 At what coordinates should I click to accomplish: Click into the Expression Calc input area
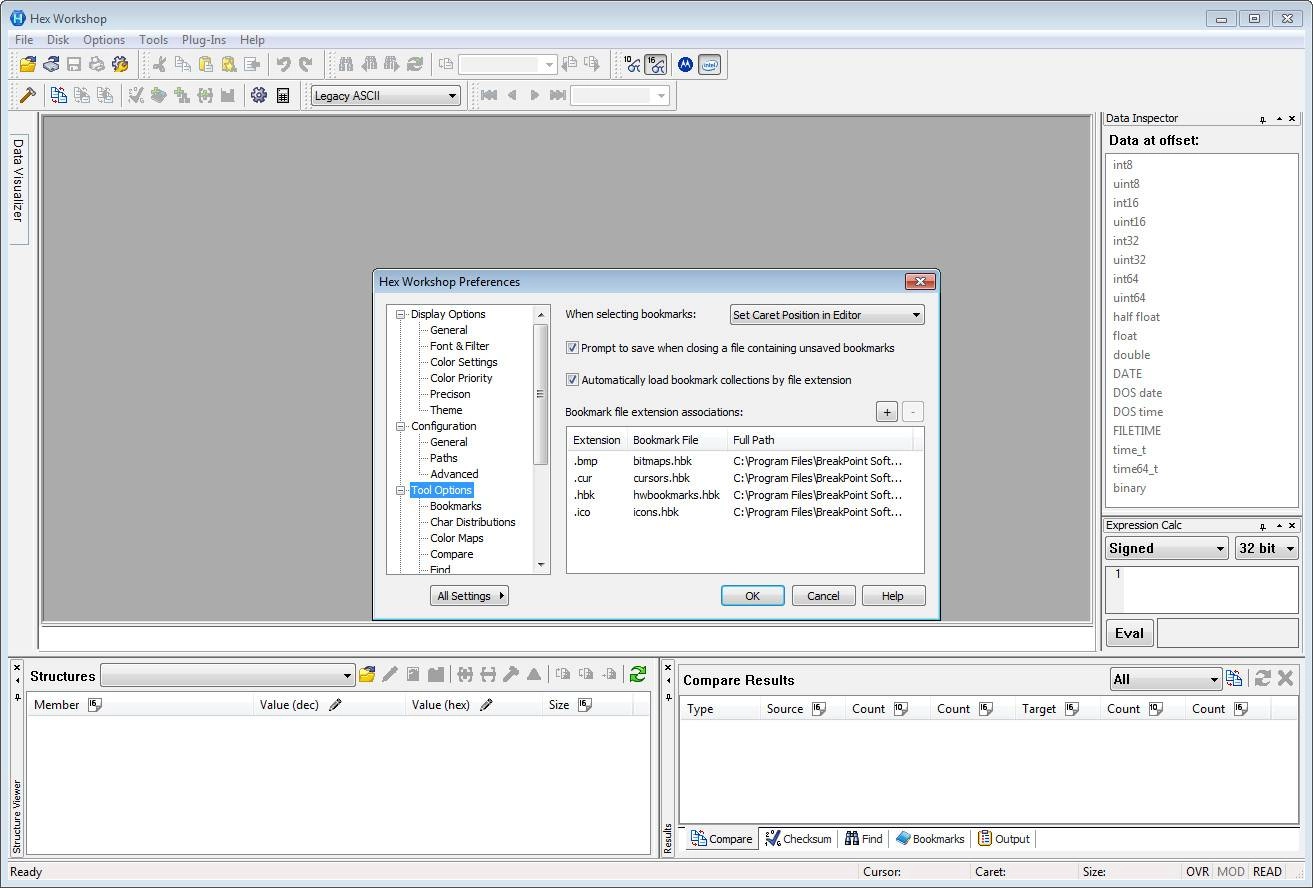(1202, 589)
